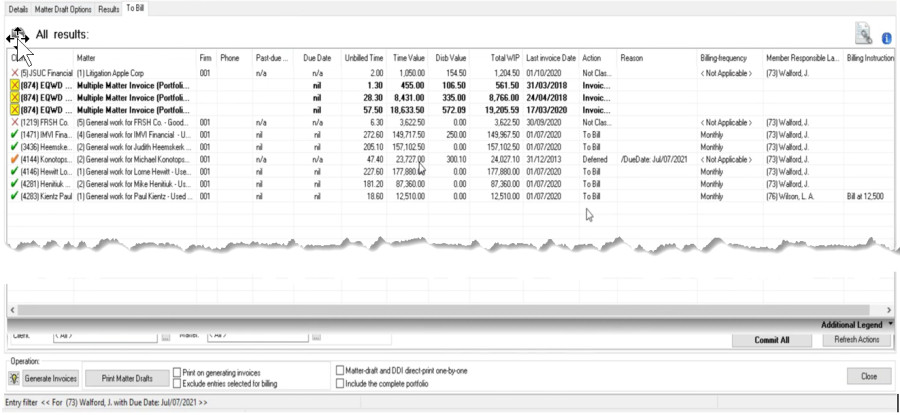This screenshot has width=900, height=415.
Task: Click General work for FRSH Co. cell
Action: [135, 123]
